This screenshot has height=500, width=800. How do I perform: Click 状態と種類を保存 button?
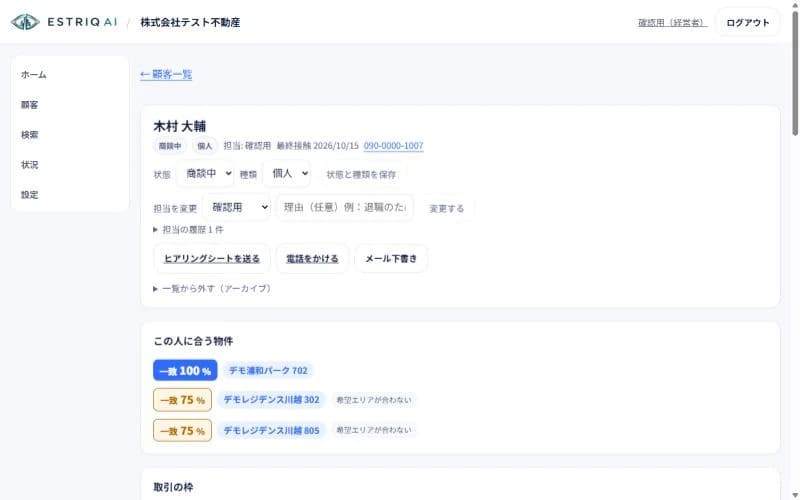tap(361, 174)
